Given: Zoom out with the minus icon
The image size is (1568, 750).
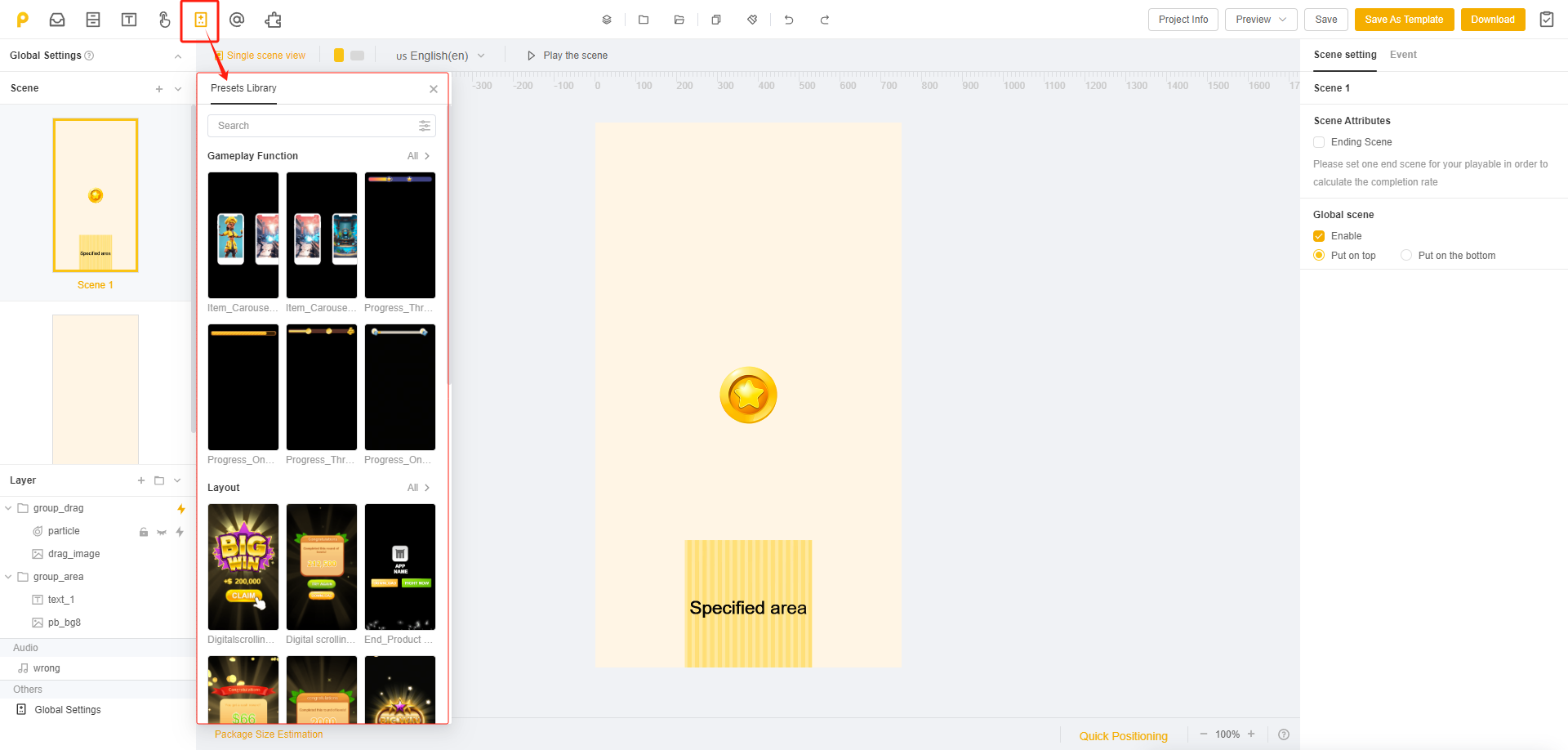Looking at the screenshot, I should (1204, 734).
